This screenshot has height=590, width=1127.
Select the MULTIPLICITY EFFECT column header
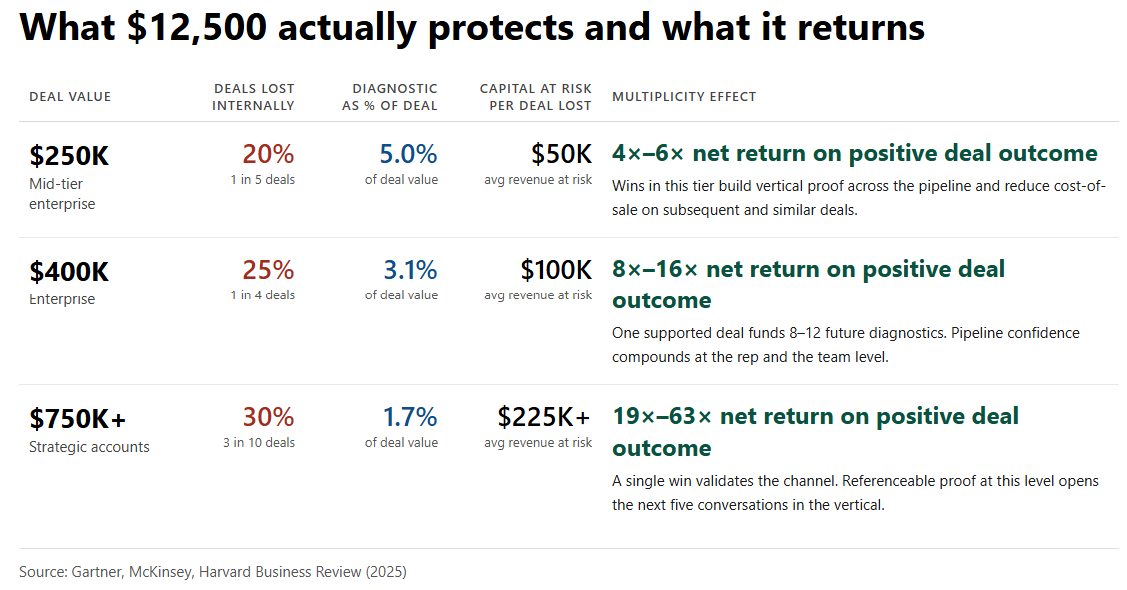tap(684, 97)
